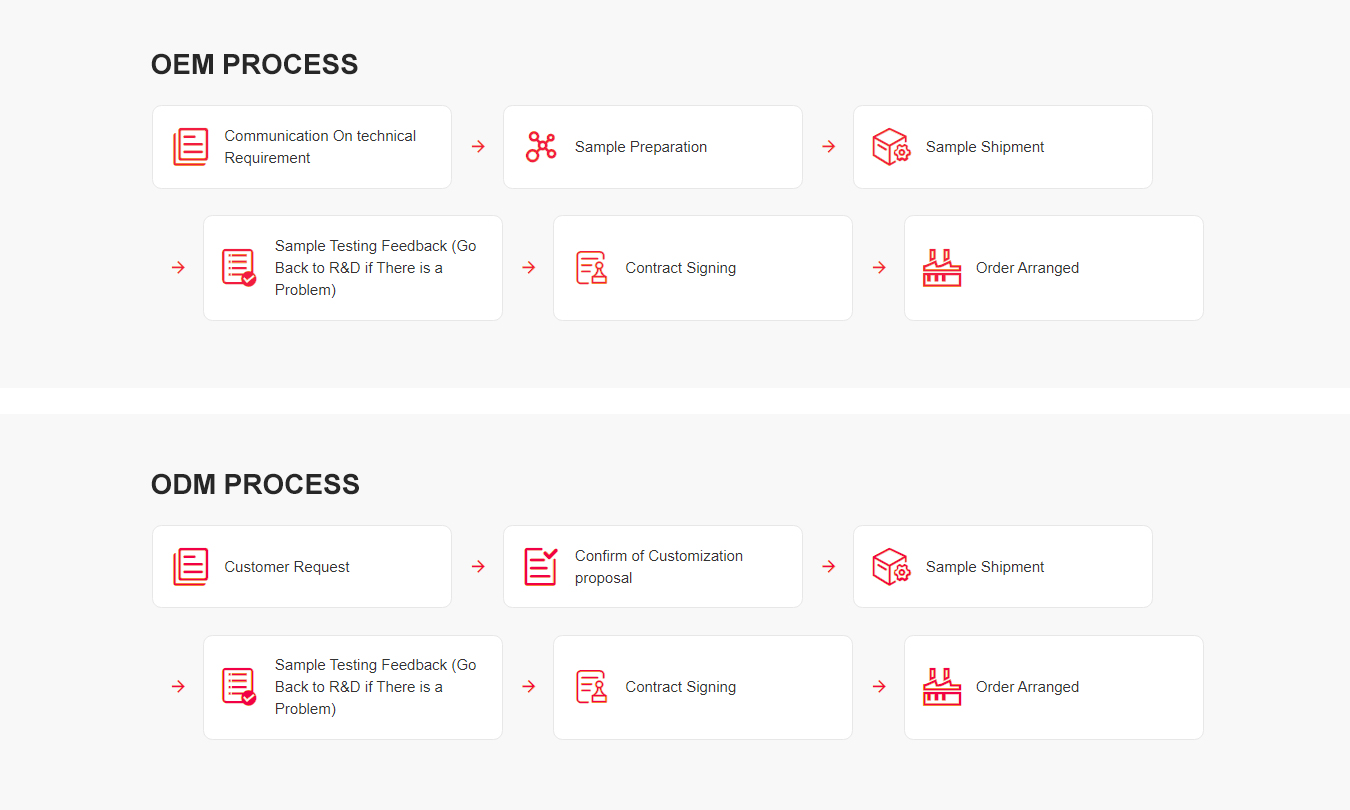Click the document icon beside Customer Request
1350x810 pixels.
tap(190, 567)
